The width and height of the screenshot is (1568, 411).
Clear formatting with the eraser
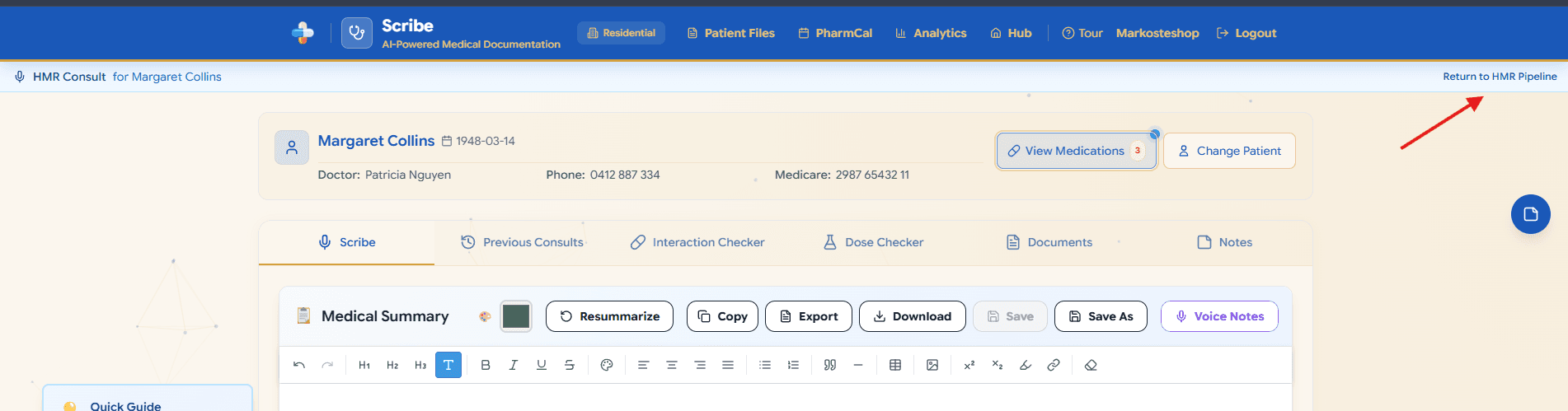1091,365
